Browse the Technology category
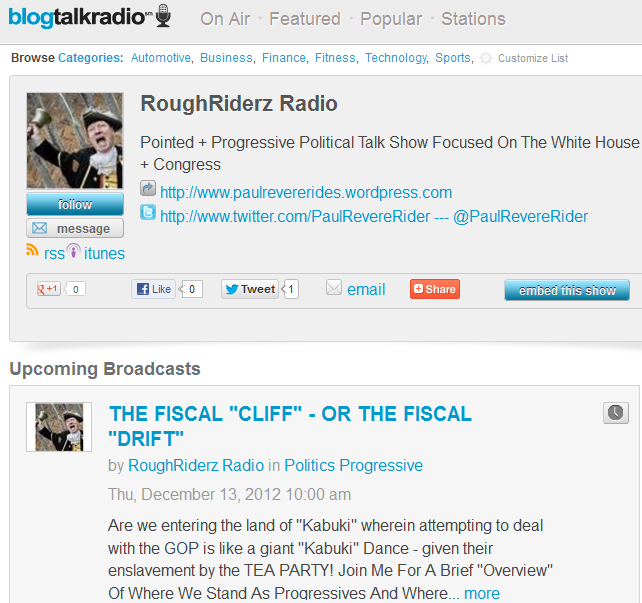The image size is (642, 603). pos(396,58)
